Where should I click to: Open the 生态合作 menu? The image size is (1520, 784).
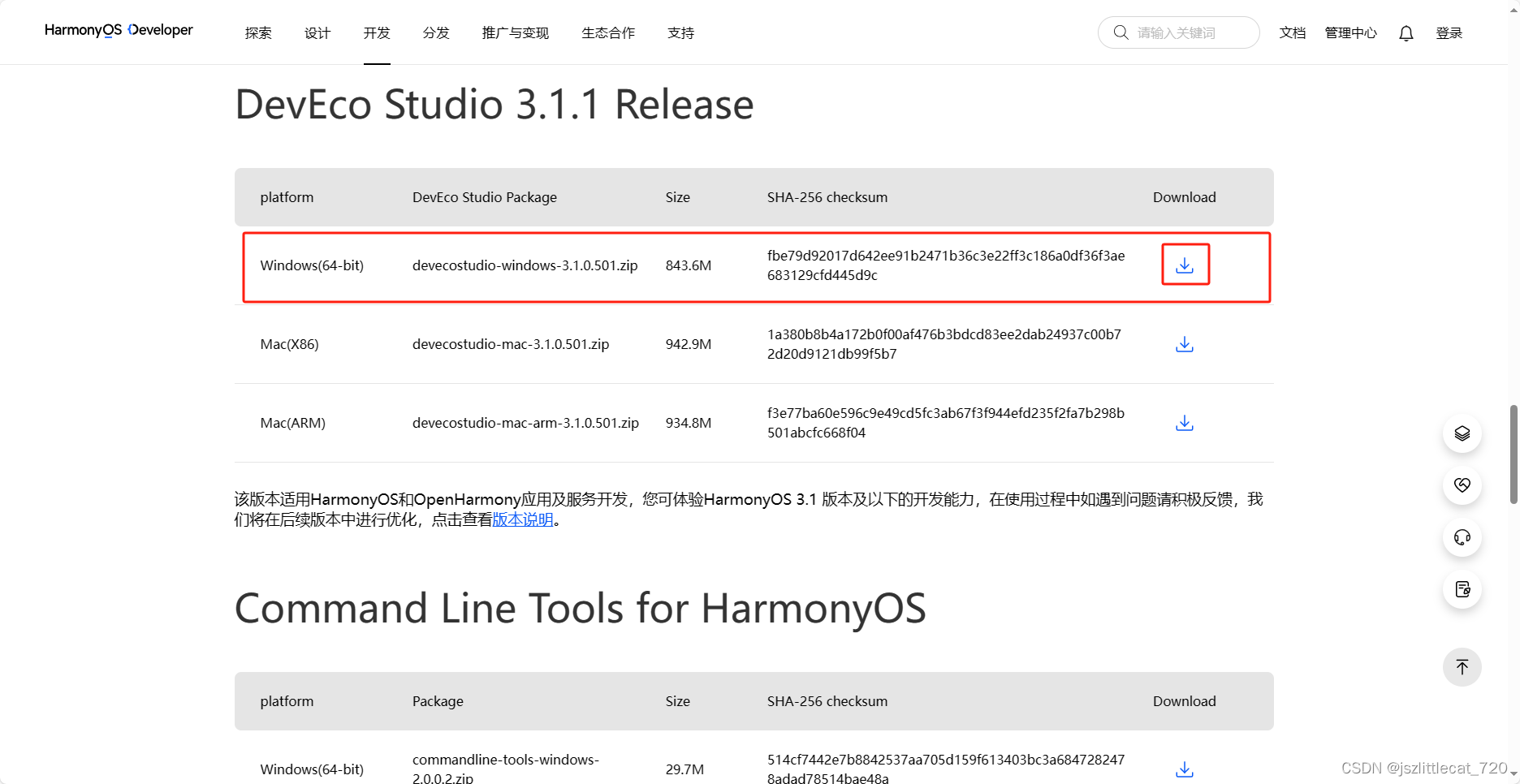pyautogui.click(x=608, y=33)
